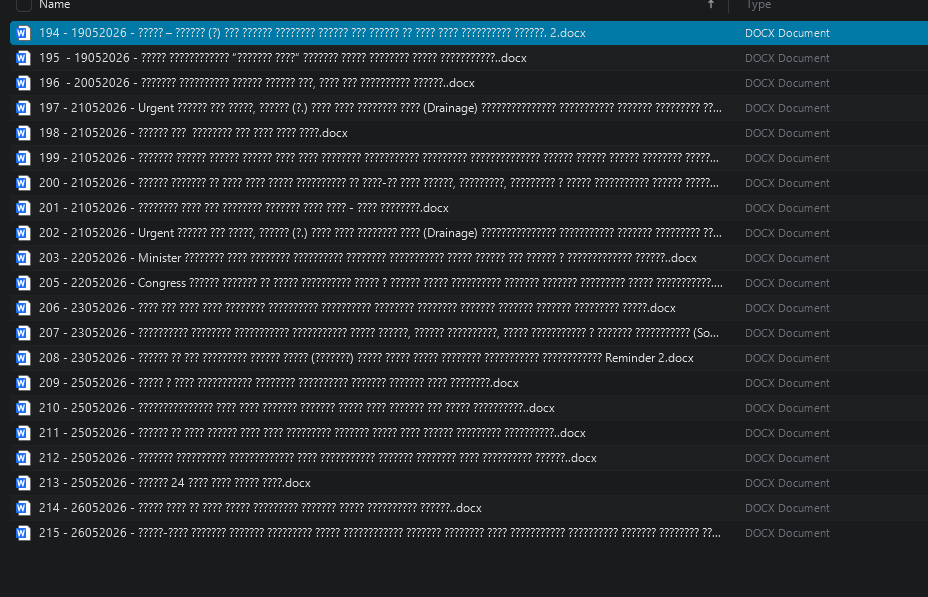Click the Word icon of file 208 - 23052026
928x597 pixels.
[x=23, y=358]
